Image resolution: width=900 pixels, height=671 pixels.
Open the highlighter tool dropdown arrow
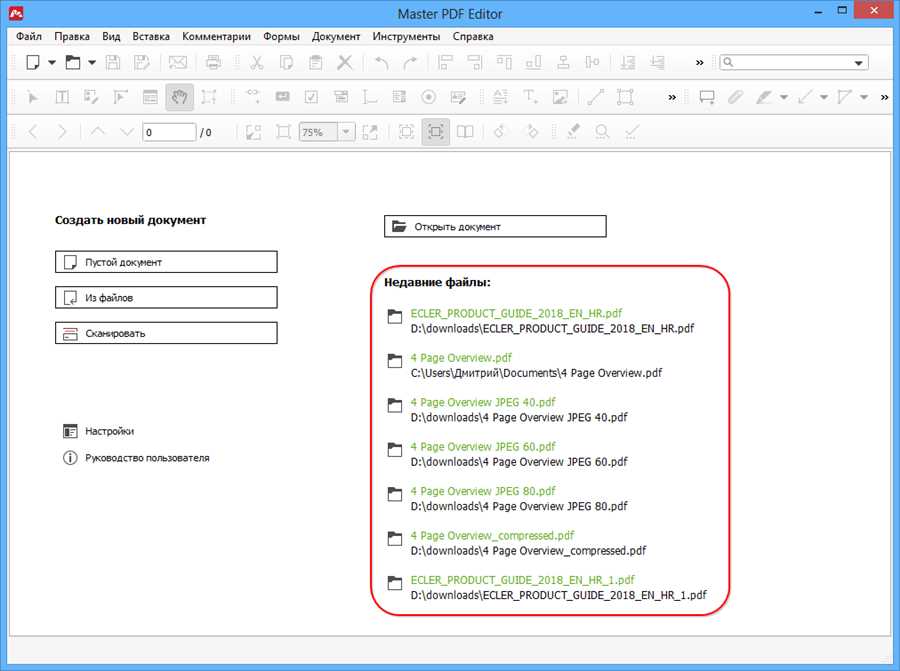pyautogui.click(x=783, y=98)
